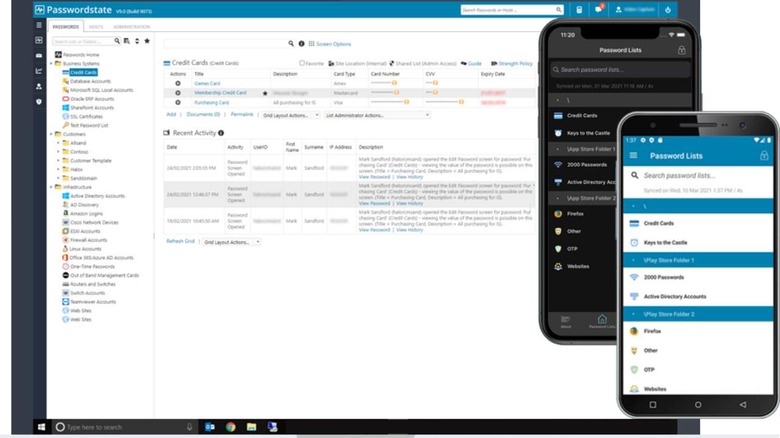Image resolution: width=780 pixels, height=438 pixels.
Task: Open the user account icon in sidebar
Action: [x=39, y=86]
